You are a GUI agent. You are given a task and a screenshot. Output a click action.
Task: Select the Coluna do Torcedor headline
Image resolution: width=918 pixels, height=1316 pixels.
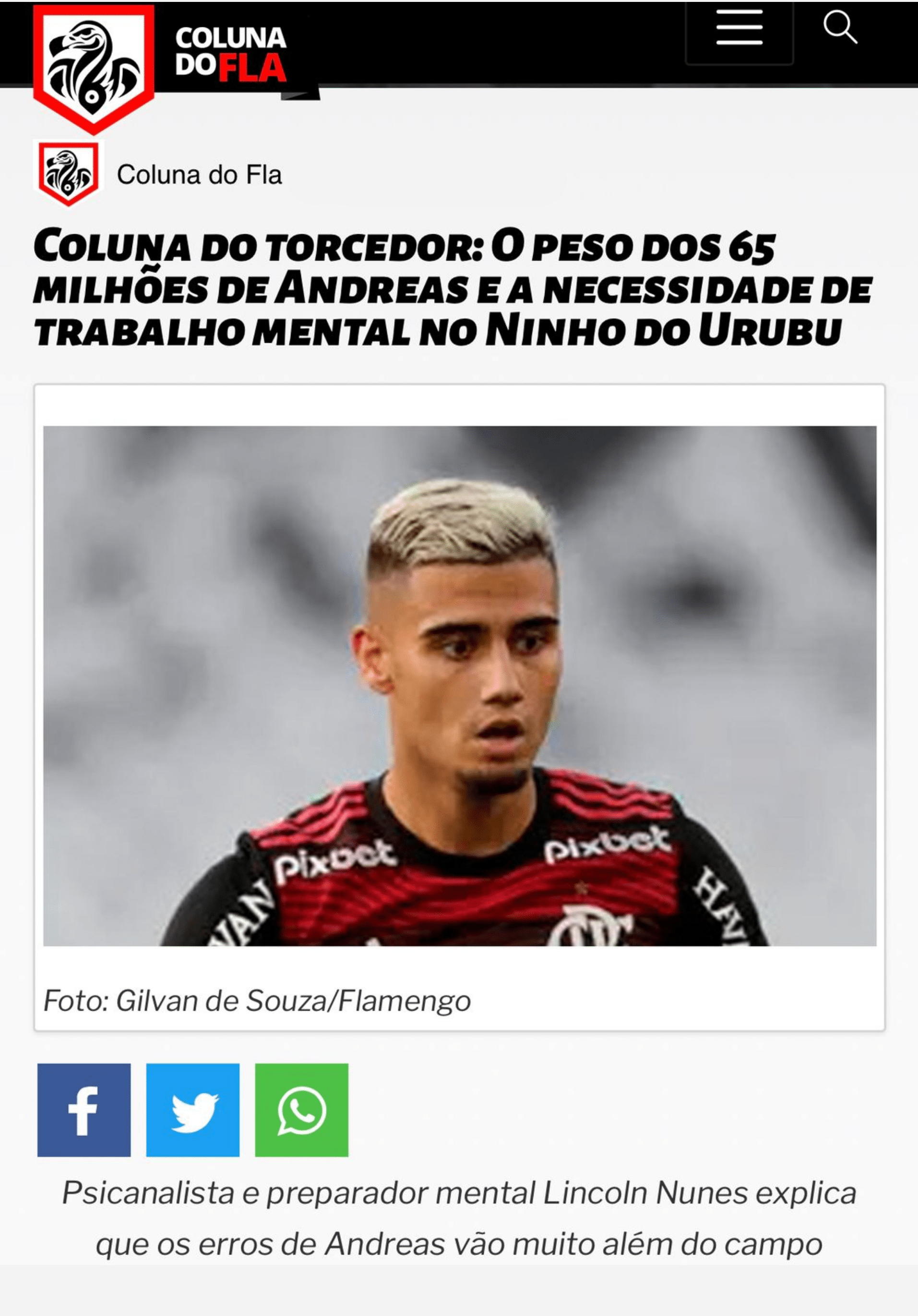point(453,288)
